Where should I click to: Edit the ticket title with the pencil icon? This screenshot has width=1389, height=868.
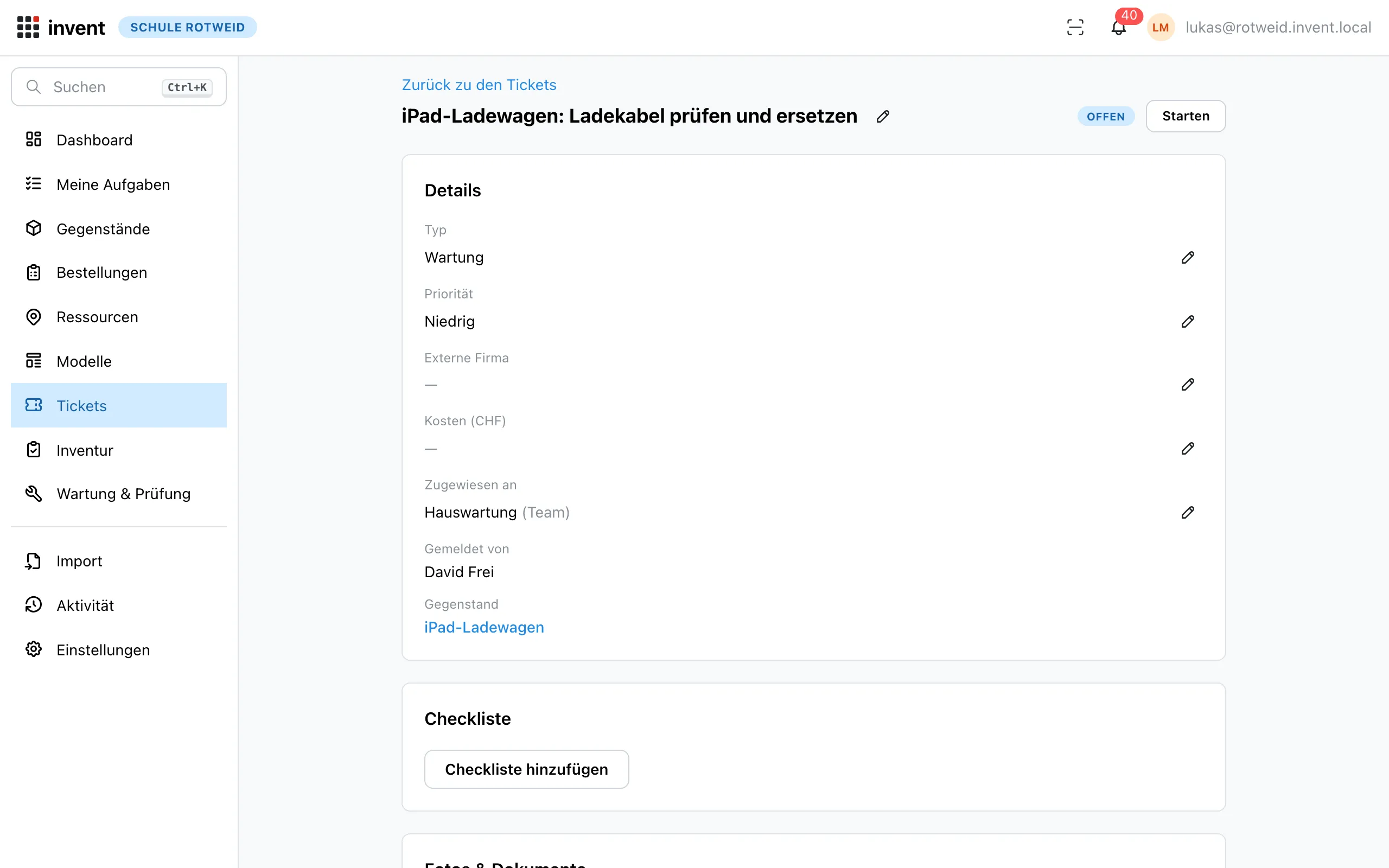[883, 117]
